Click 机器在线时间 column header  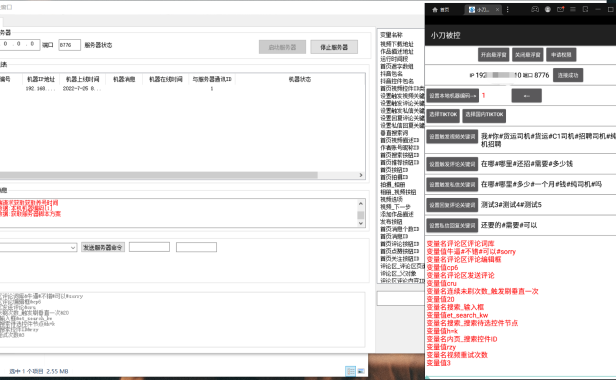tap(166, 79)
